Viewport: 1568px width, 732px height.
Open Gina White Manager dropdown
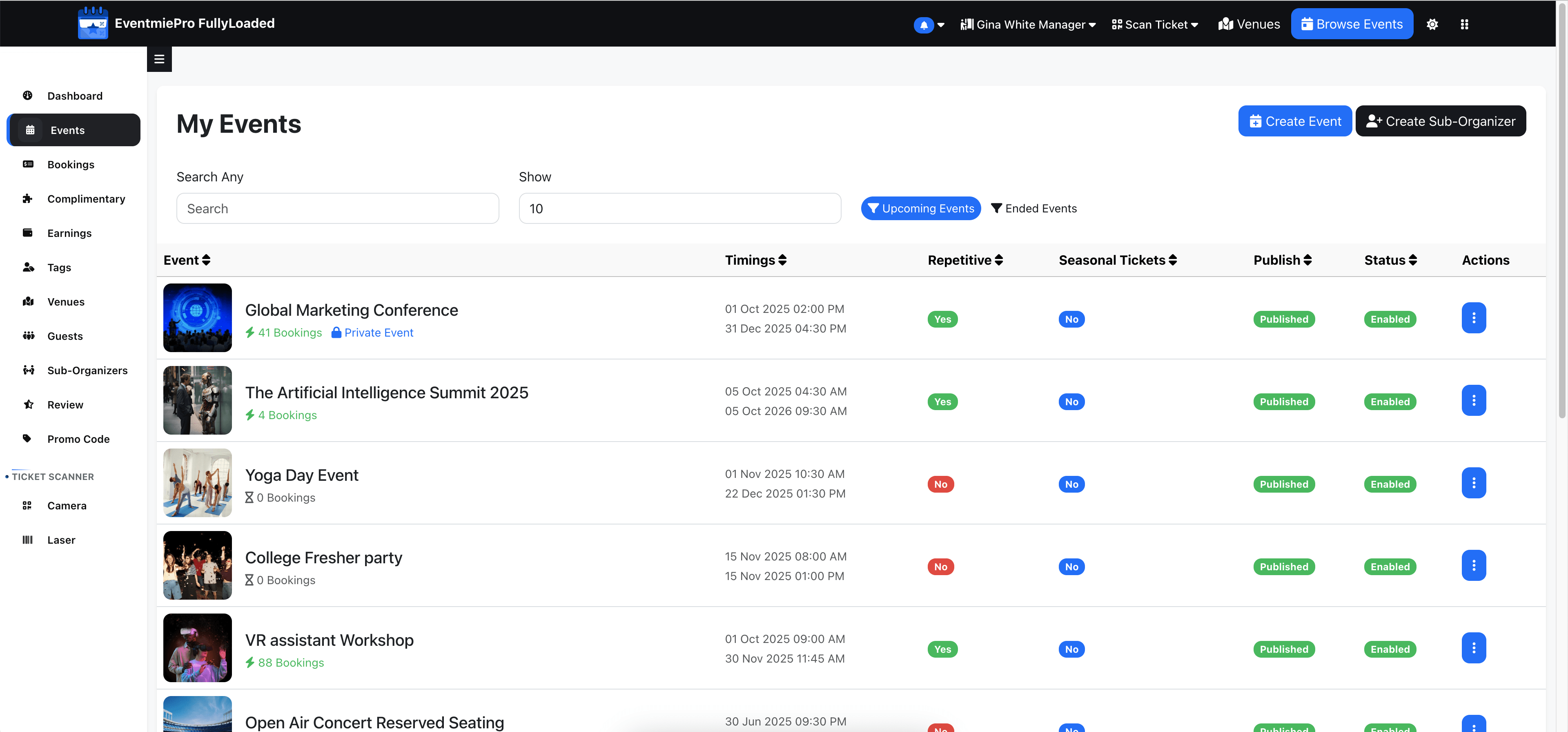tap(1027, 25)
